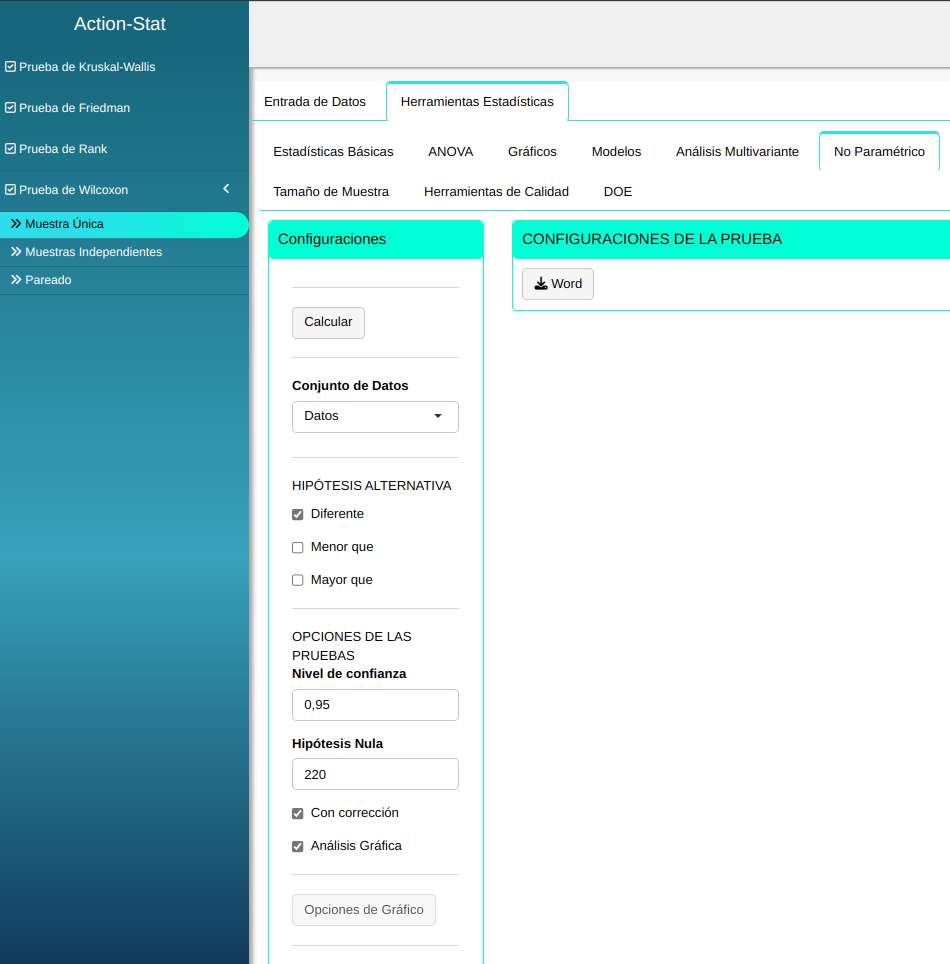Click the Prueba de Rank checkmark icon

click(10, 149)
